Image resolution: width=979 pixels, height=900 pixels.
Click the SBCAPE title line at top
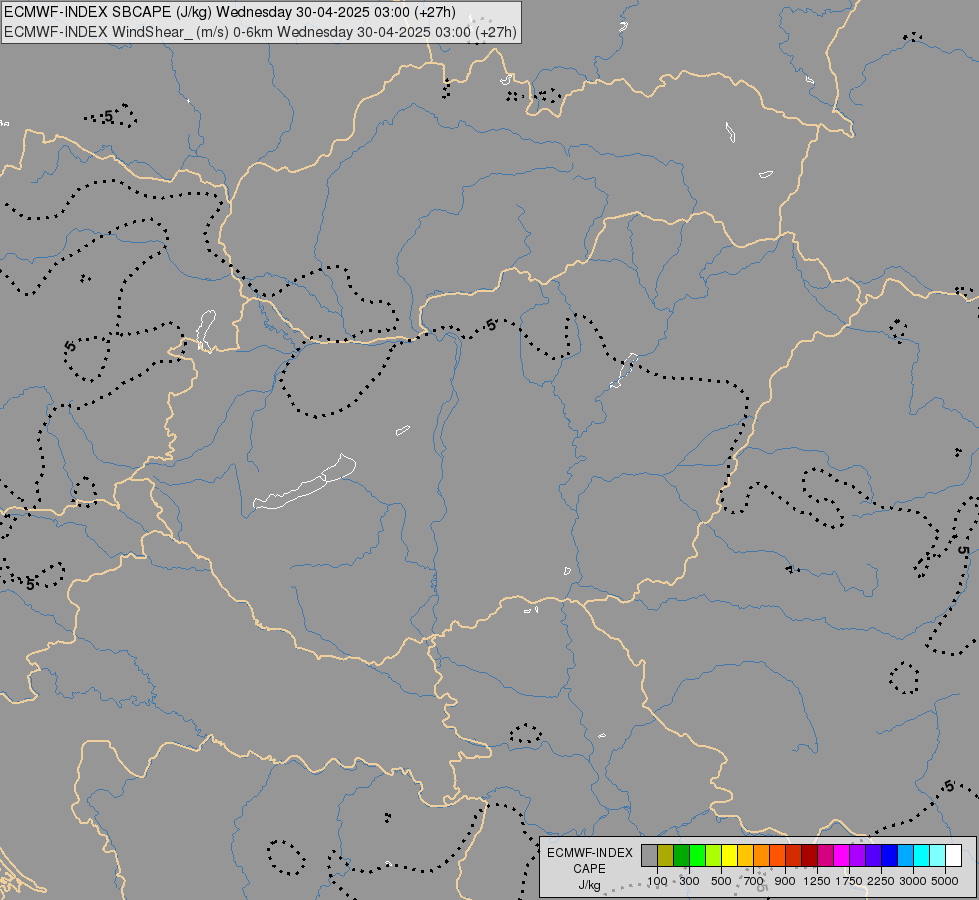(x=230, y=12)
